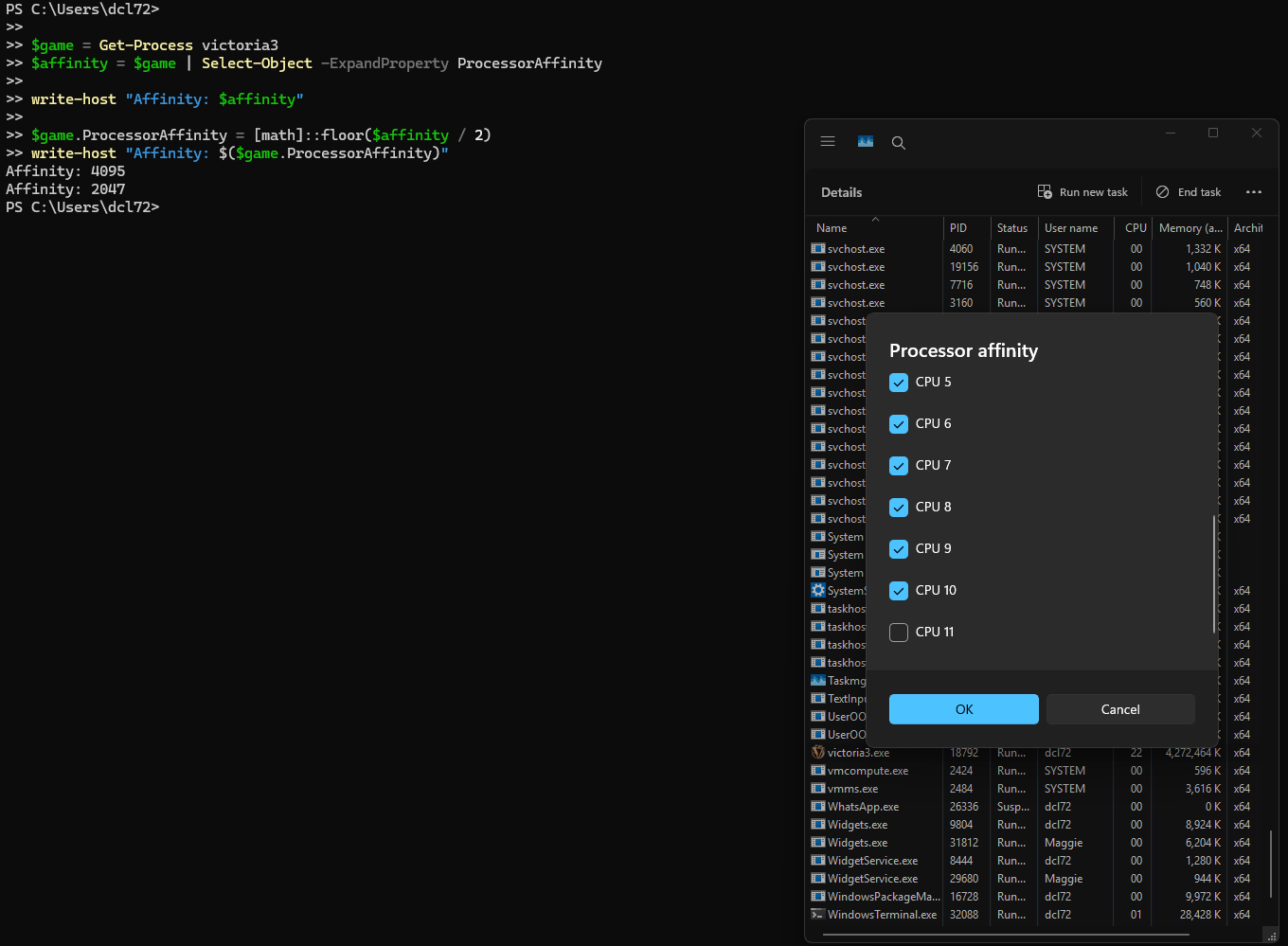Viewport: 1288px width, 946px height.
Task: Enable the CPU 11 checkbox
Action: [899, 633]
